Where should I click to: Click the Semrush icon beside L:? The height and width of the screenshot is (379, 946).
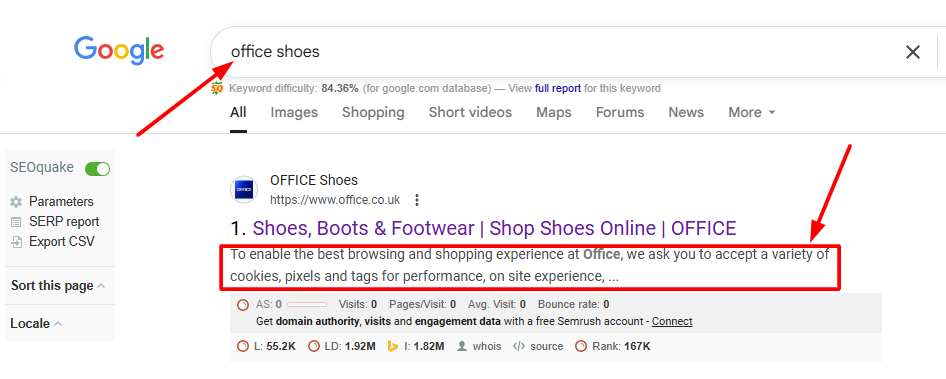[243, 346]
